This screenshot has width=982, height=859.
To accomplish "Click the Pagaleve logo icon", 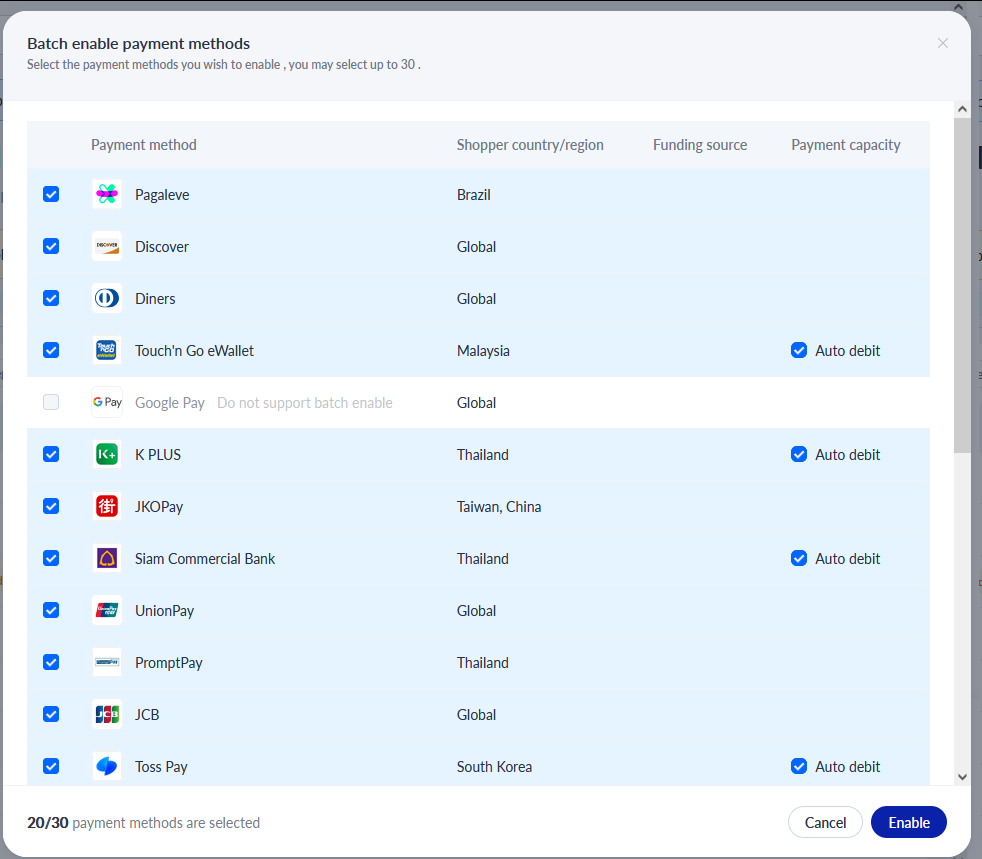I will click(x=107, y=195).
